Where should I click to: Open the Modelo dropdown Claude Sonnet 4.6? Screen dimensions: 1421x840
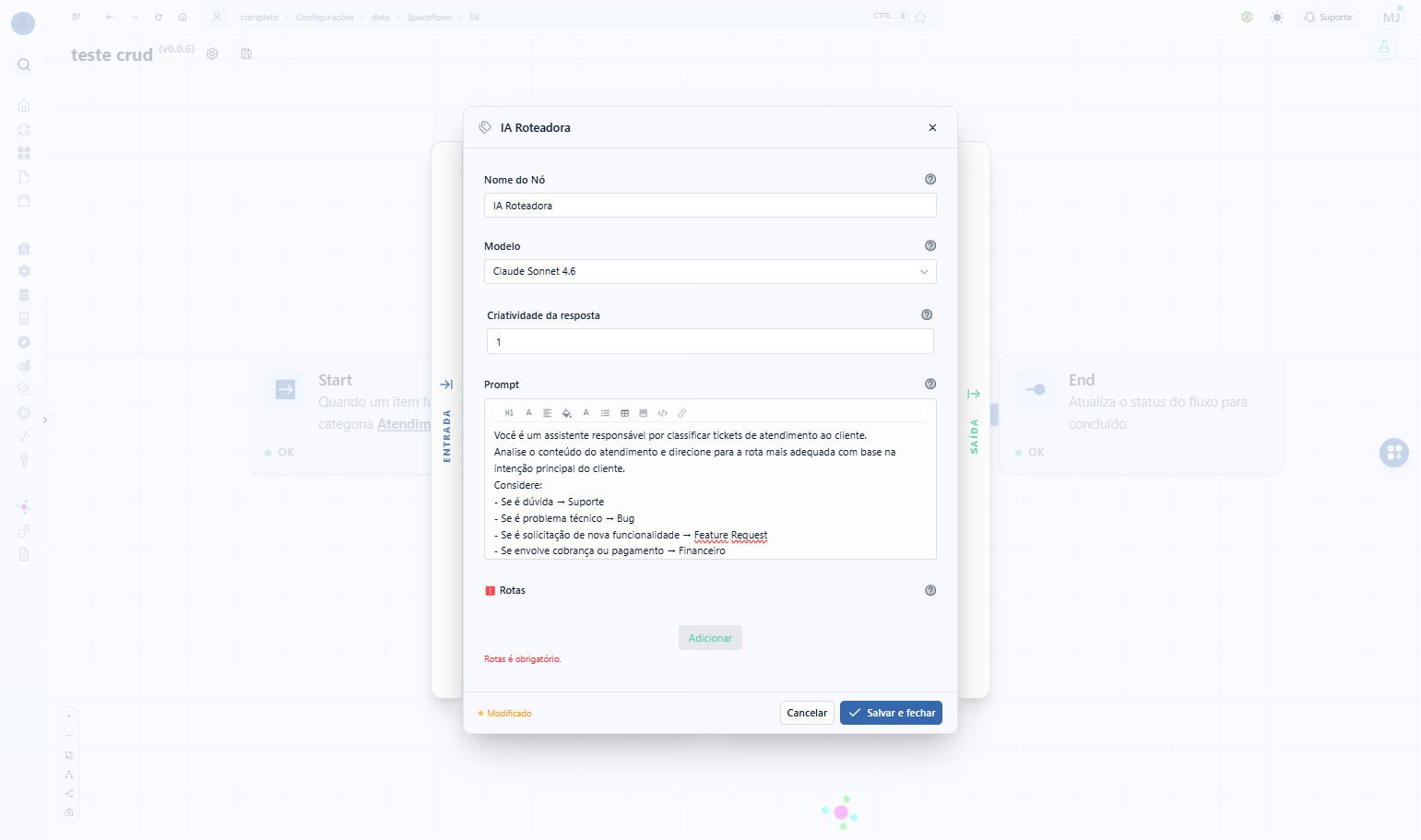click(x=710, y=272)
